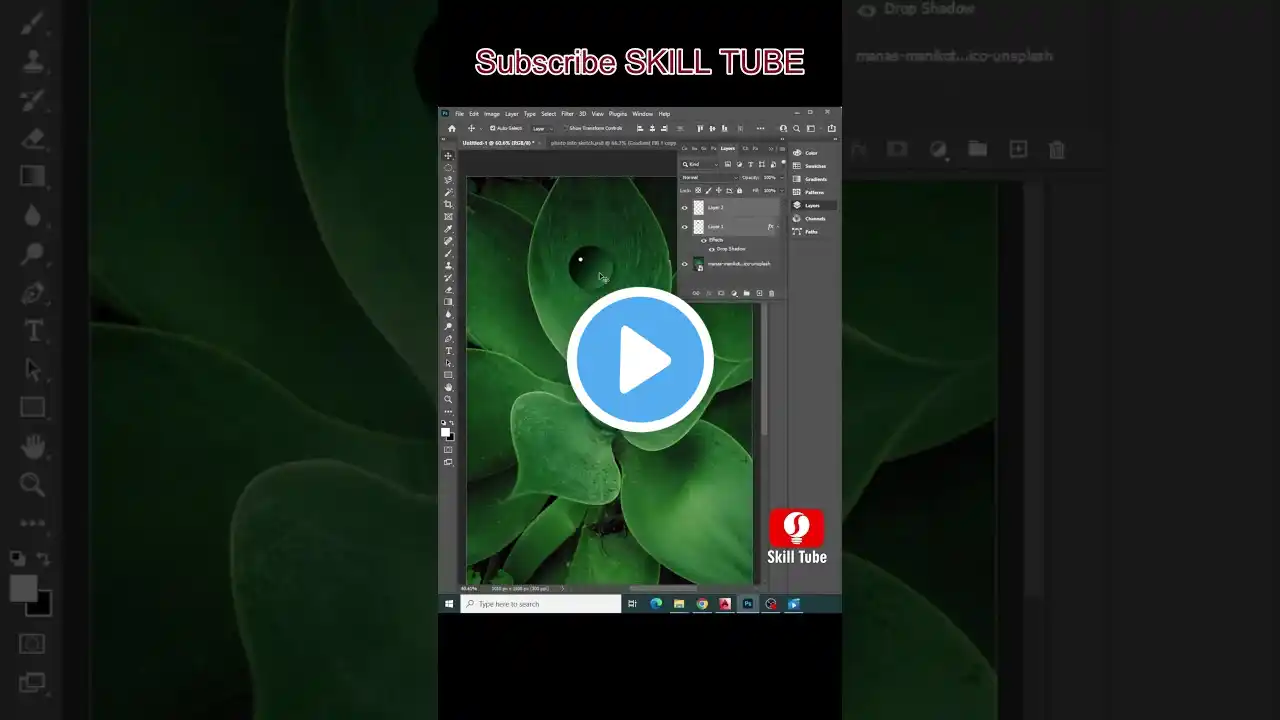This screenshot has width=1280, height=720.
Task: Open Microsoft Edge from the taskbar
Action: (x=656, y=604)
